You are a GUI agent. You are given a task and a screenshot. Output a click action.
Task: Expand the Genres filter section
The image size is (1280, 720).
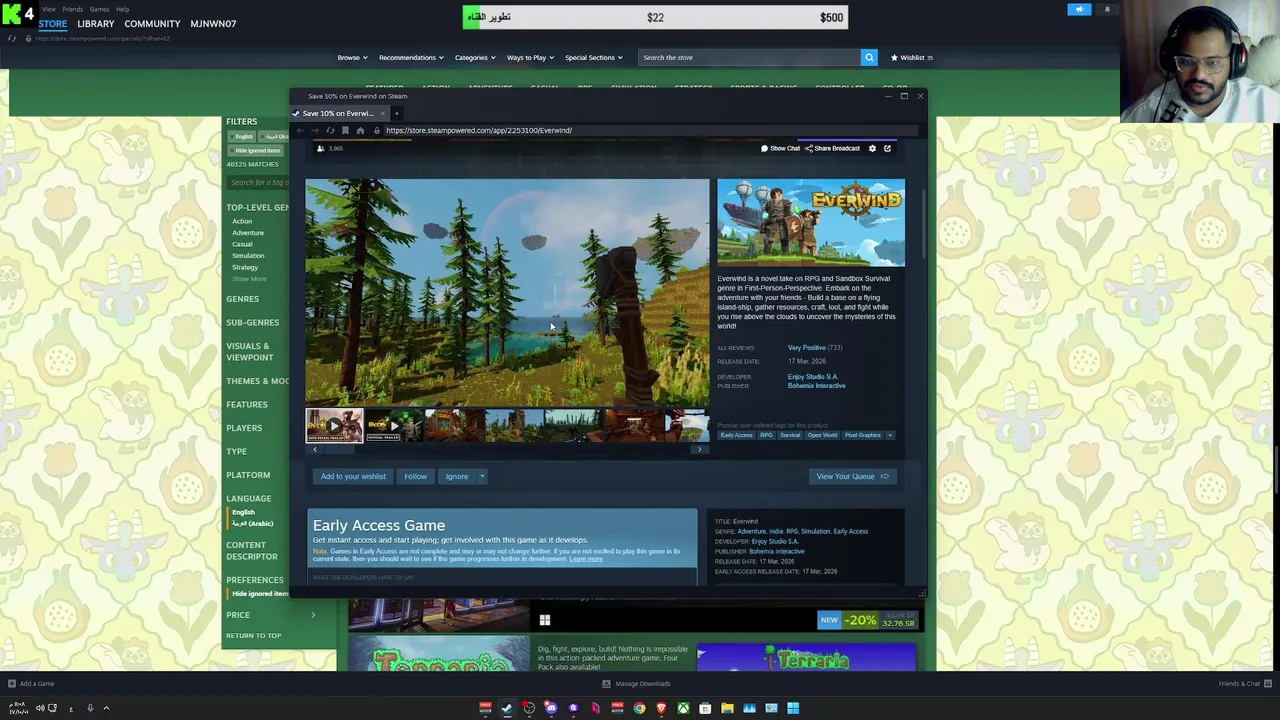tap(242, 299)
